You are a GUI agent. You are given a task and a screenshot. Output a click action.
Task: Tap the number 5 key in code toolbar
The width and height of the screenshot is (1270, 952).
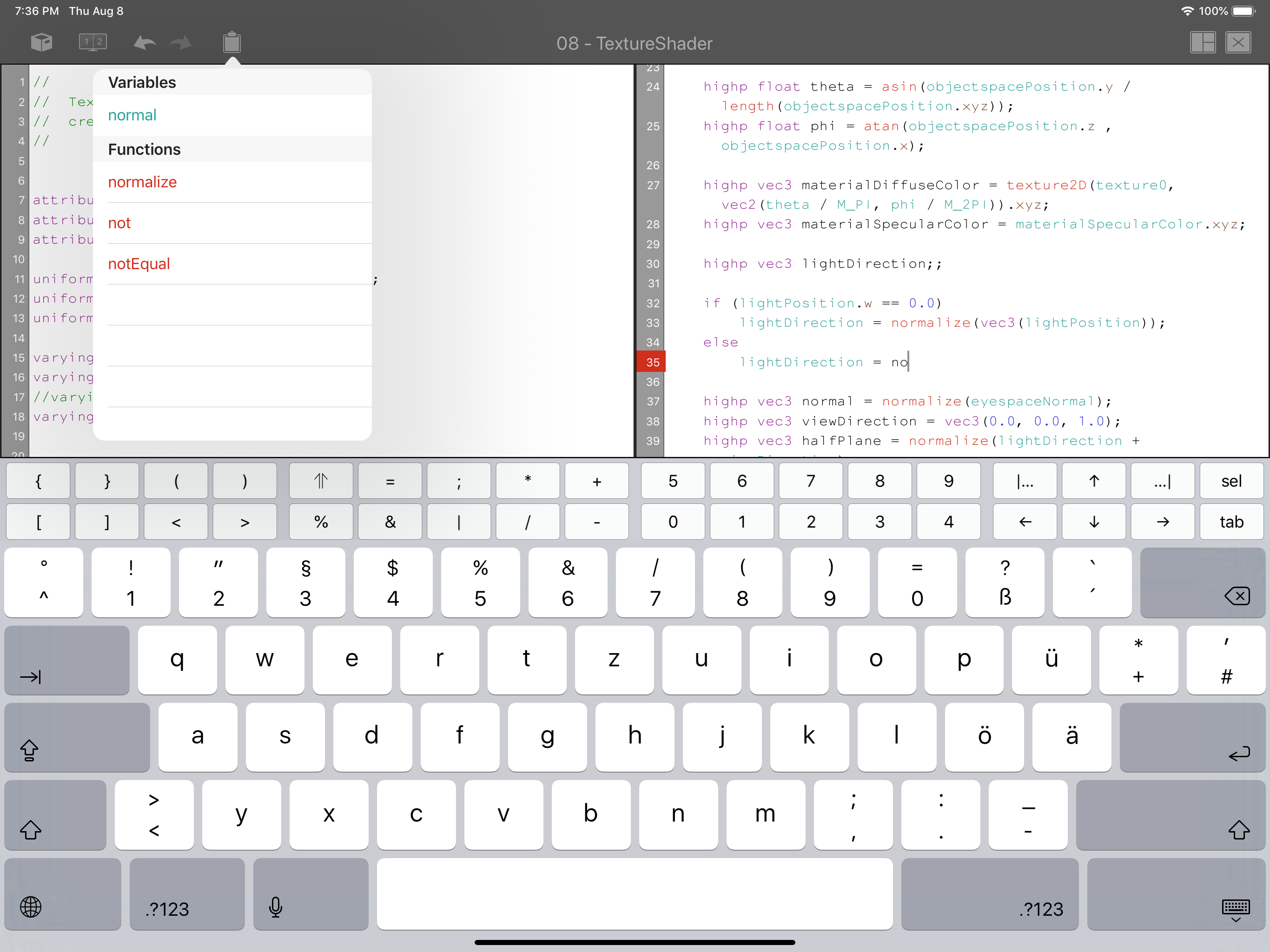pos(673,481)
